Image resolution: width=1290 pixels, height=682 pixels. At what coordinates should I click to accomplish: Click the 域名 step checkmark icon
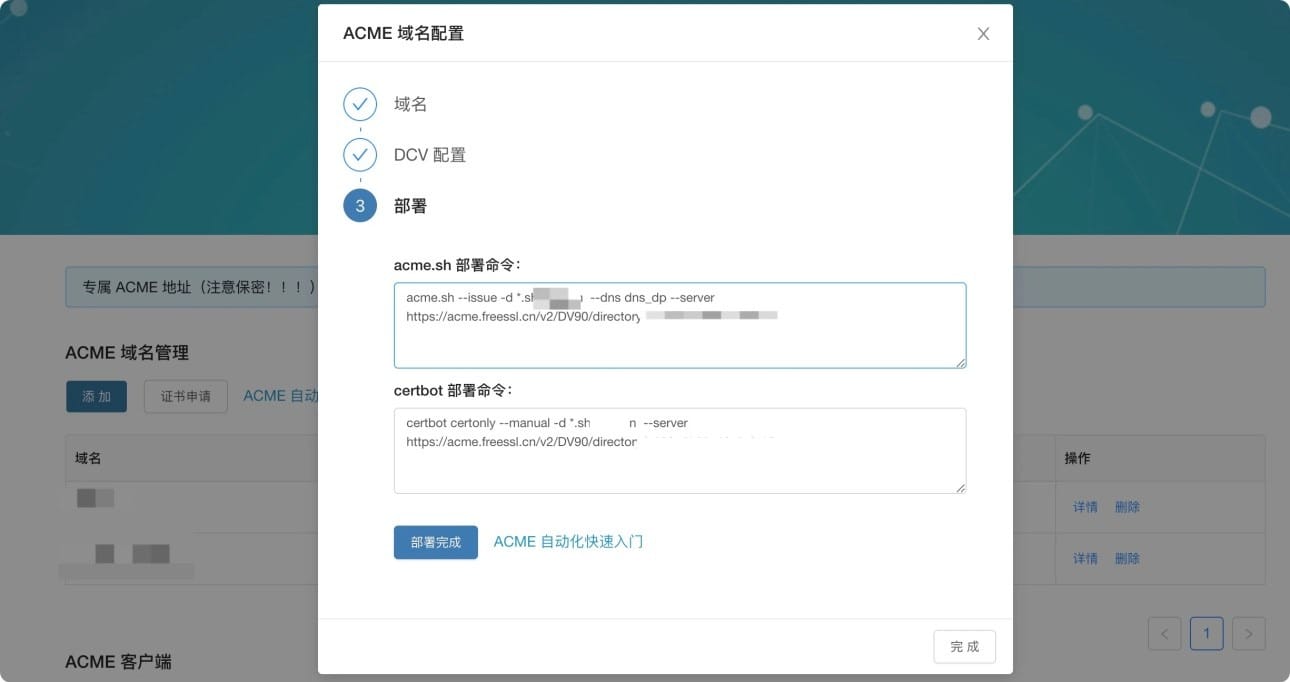(360, 104)
